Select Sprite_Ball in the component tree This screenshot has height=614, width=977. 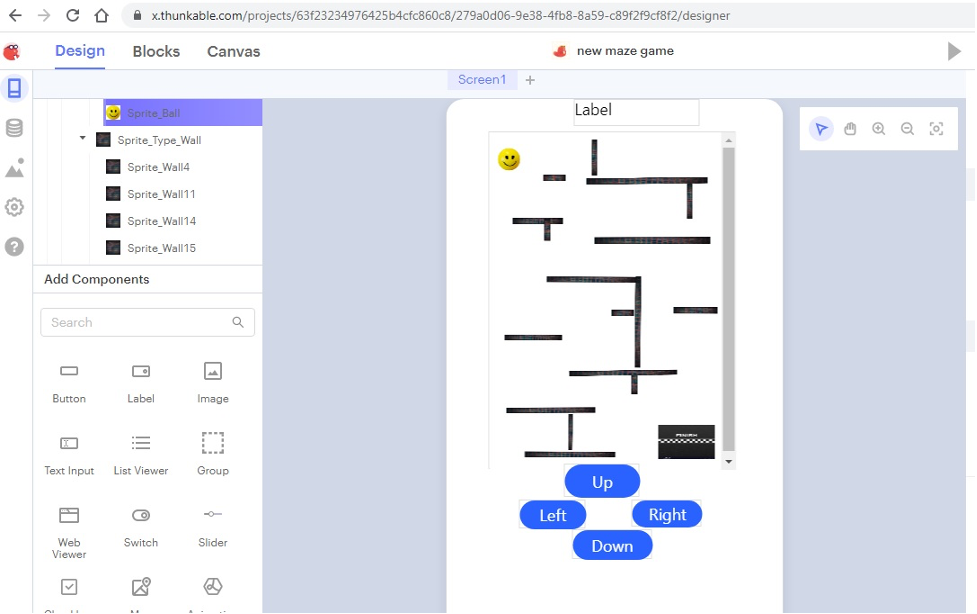point(183,113)
